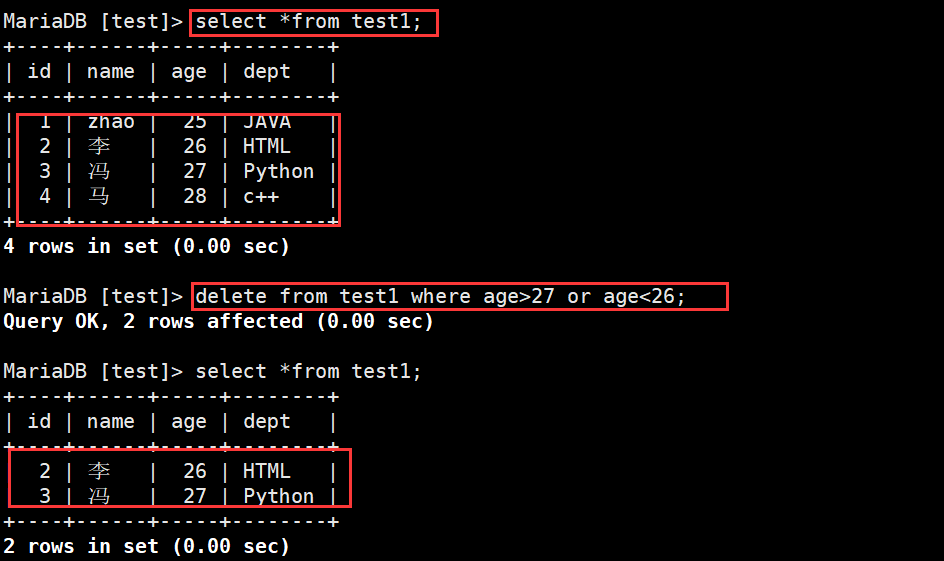Click 'id' column header in second table
The image size is (944, 561).
coord(39,422)
